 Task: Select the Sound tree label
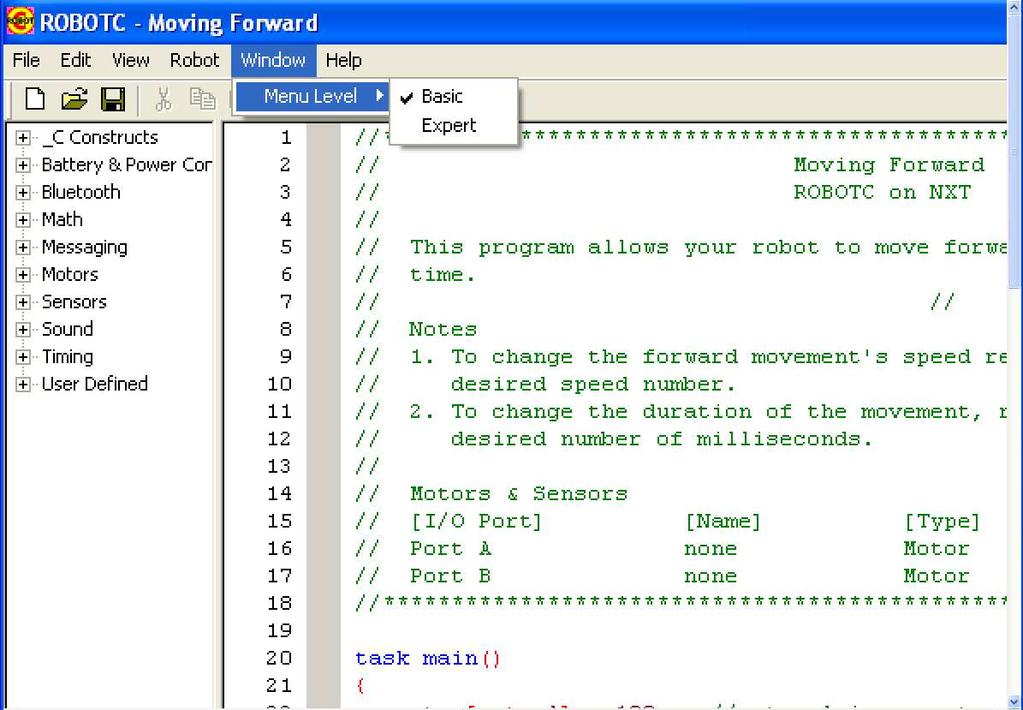point(67,330)
